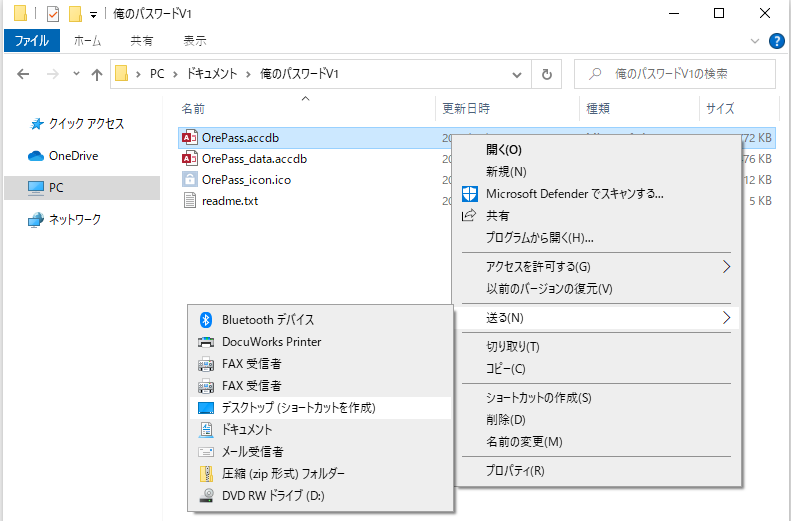Send to DVD RW ドライブ (D:)
The width and height of the screenshot is (791, 521).
tap(272, 495)
